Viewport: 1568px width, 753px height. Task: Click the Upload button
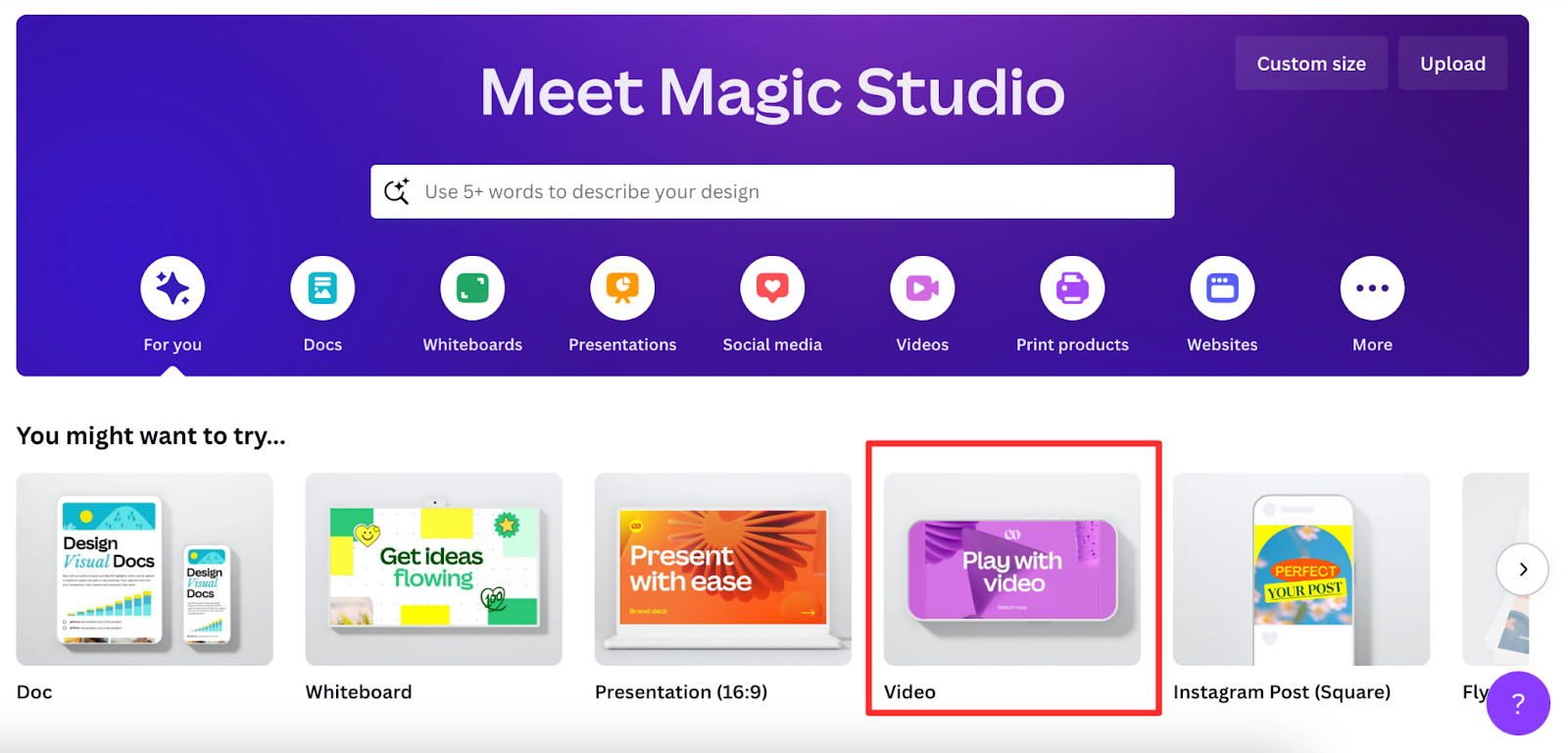coord(1452,64)
